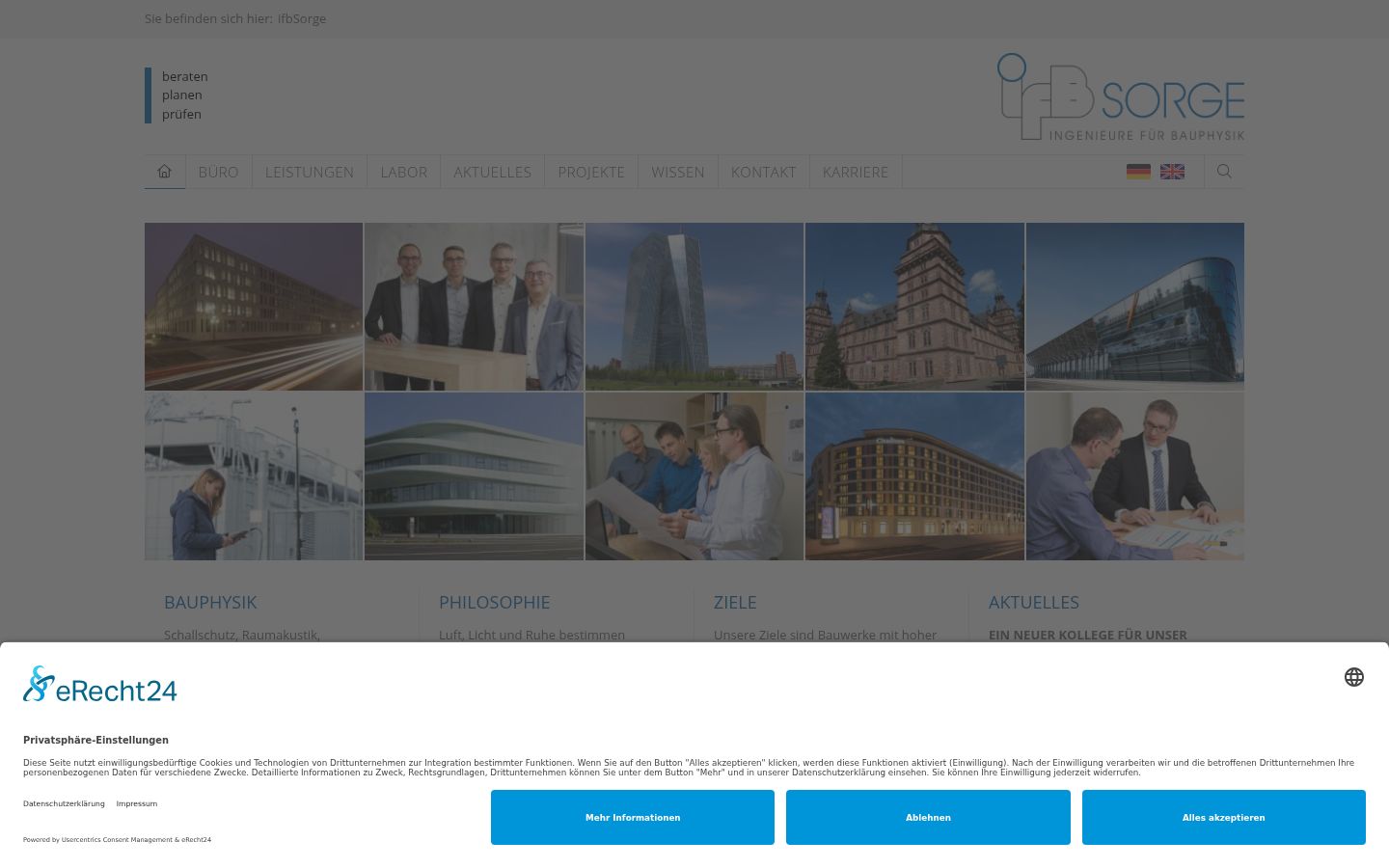The image size is (1389, 868).
Task: Open the globe language selector in cookie banner
Action: 1354,677
